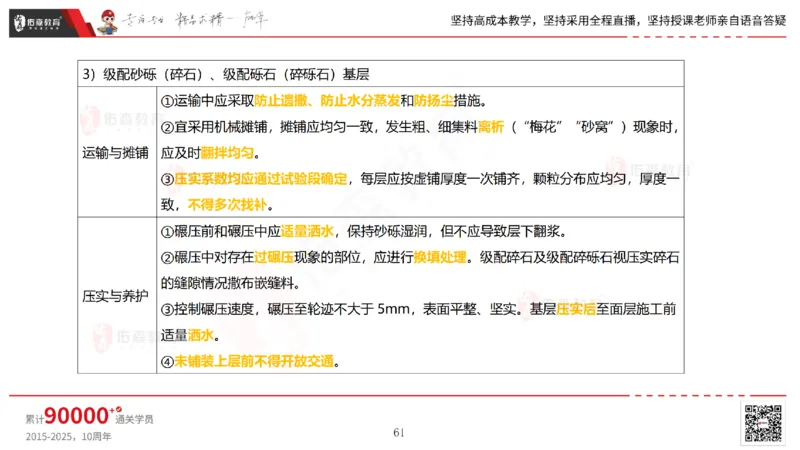Click the phrase 保持砂砾湿润
Viewport: 800px width, 450px height.
coord(387,231)
